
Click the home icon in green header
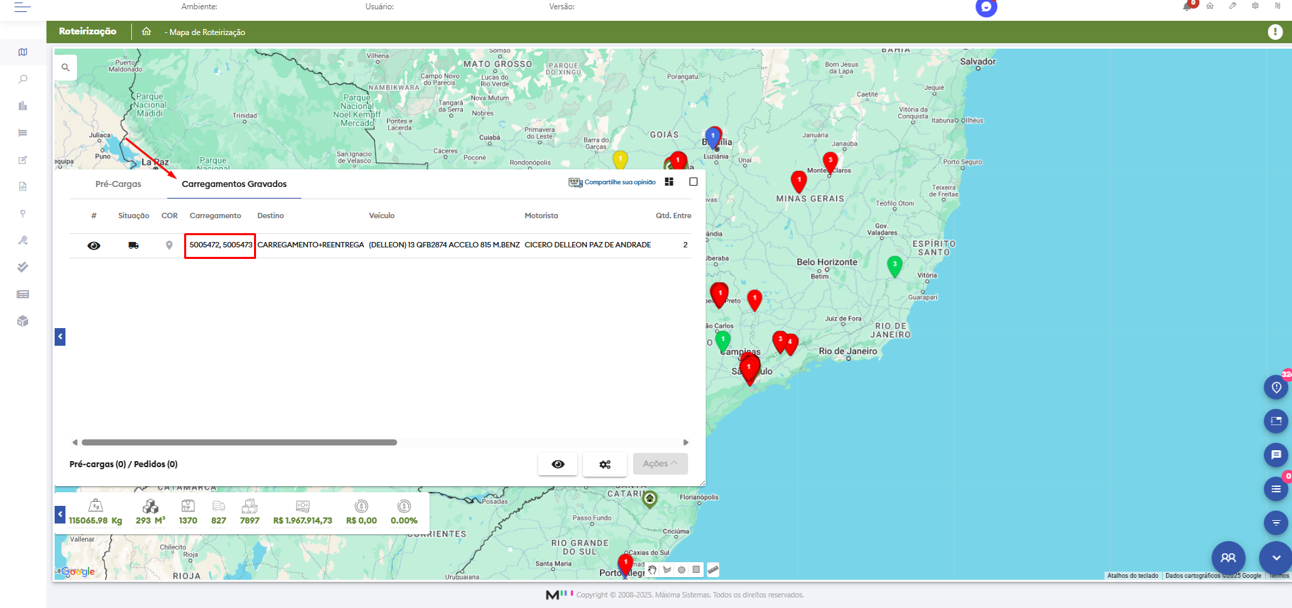pos(146,32)
